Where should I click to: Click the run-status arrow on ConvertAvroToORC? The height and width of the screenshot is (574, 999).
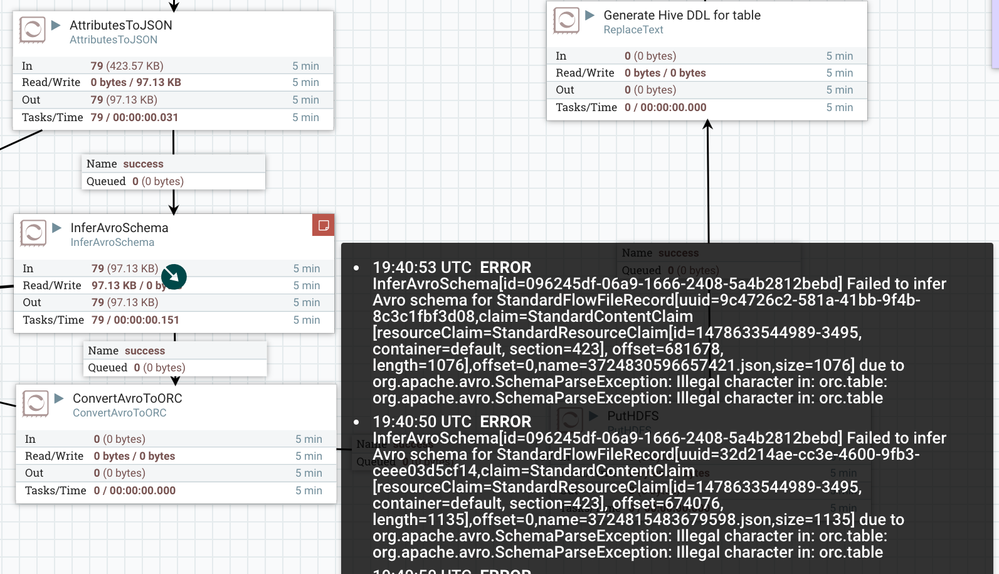click(59, 398)
